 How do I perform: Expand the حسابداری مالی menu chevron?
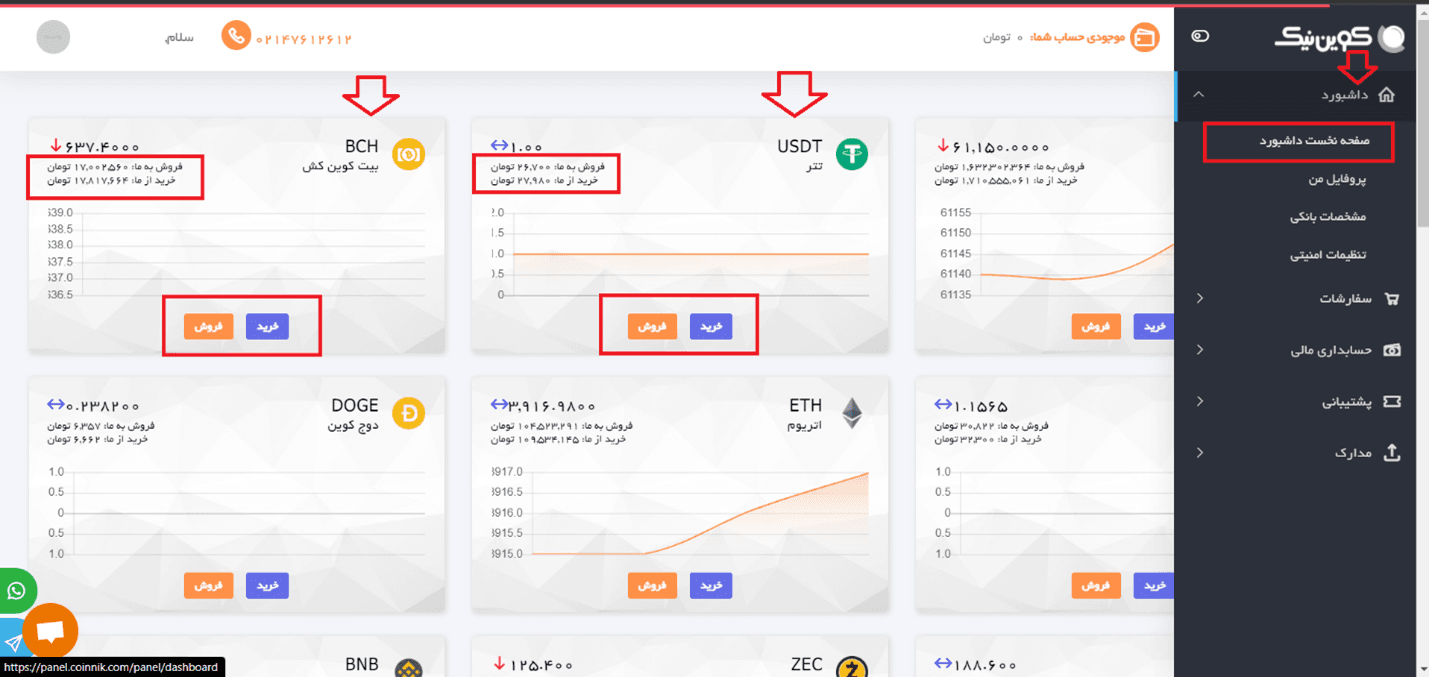pos(1200,349)
